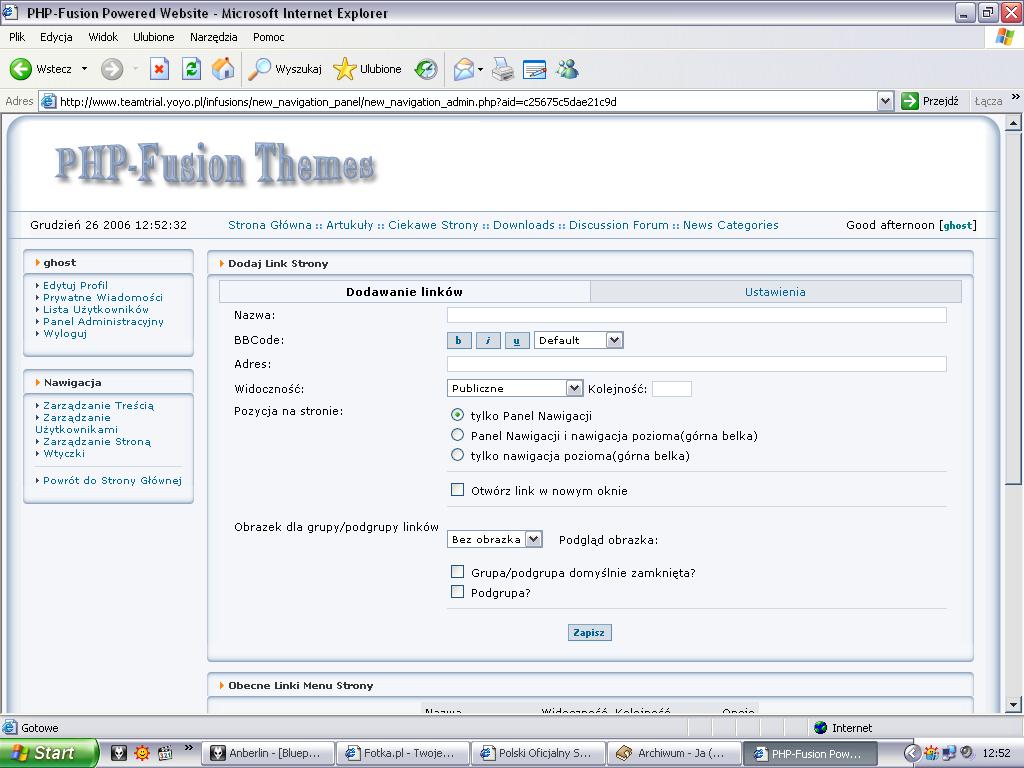
Task: Click the Zapisz button
Action: [x=589, y=632]
